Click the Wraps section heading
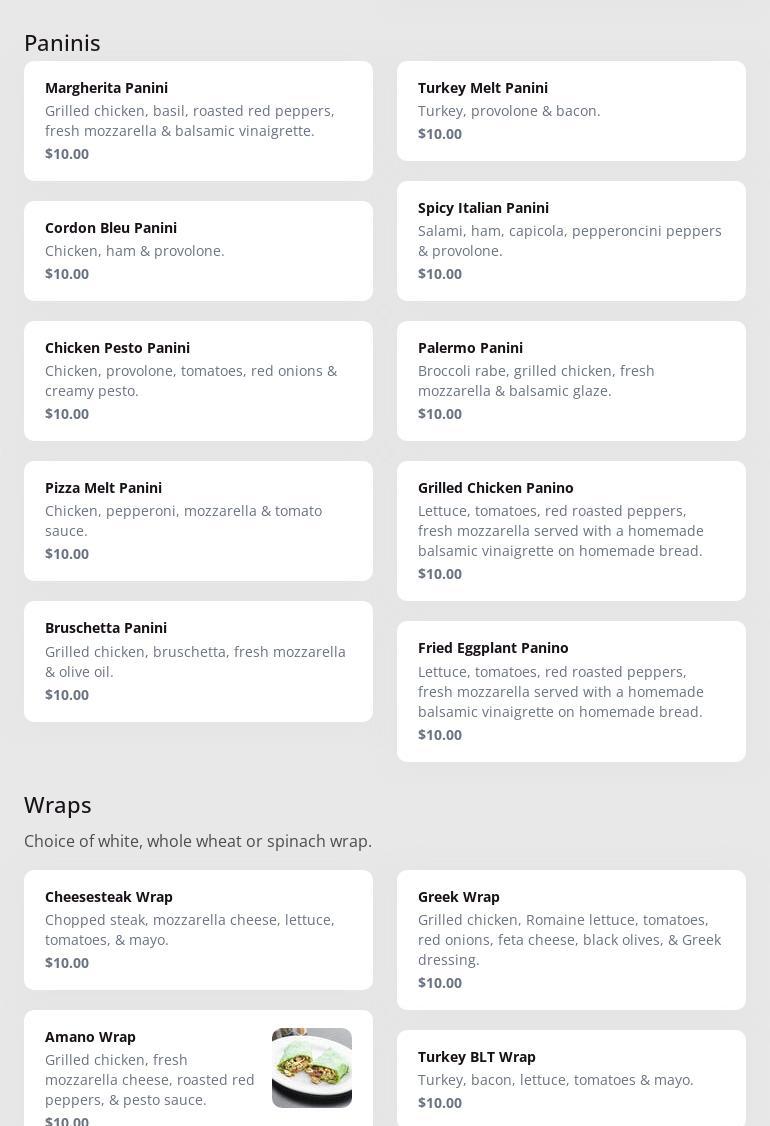The image size is (770, 1126). [x=58, y=805]
